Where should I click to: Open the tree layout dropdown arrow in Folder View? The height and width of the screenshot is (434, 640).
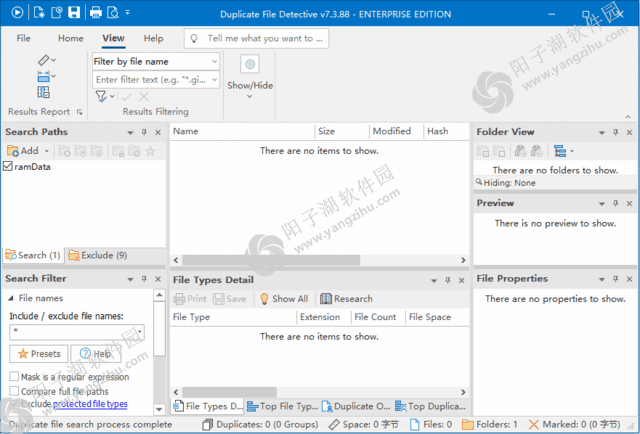coord(572,151)
